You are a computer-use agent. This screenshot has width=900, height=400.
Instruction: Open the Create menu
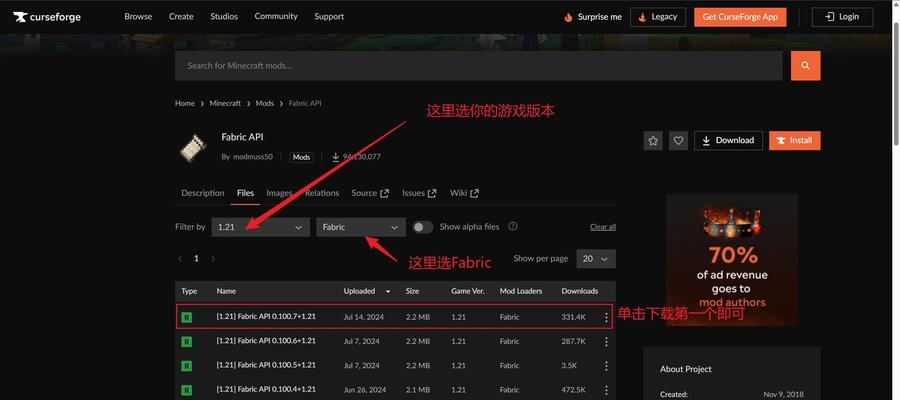point(181,17)
